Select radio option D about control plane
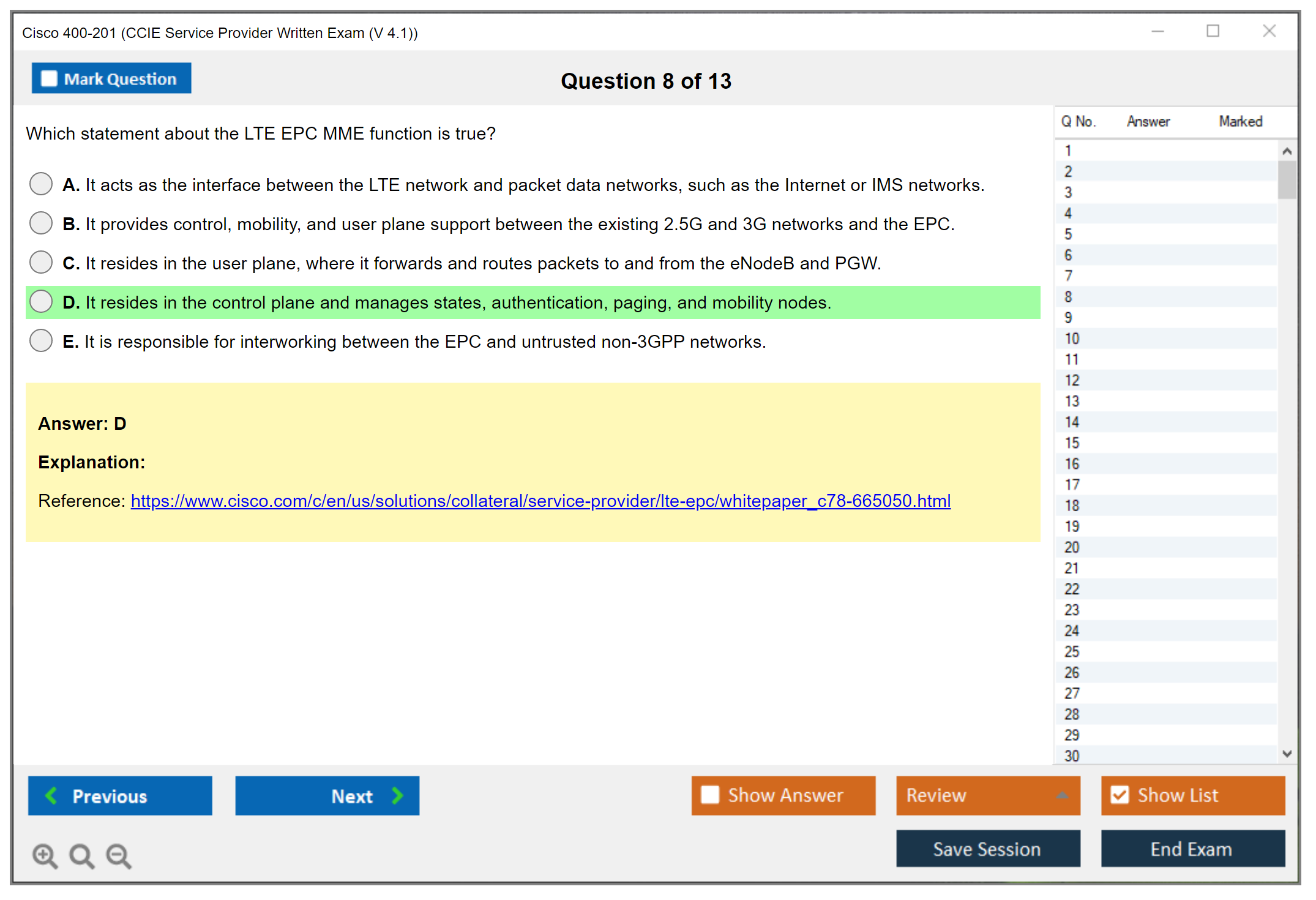The image size is (1316, 900). point(41,301)
